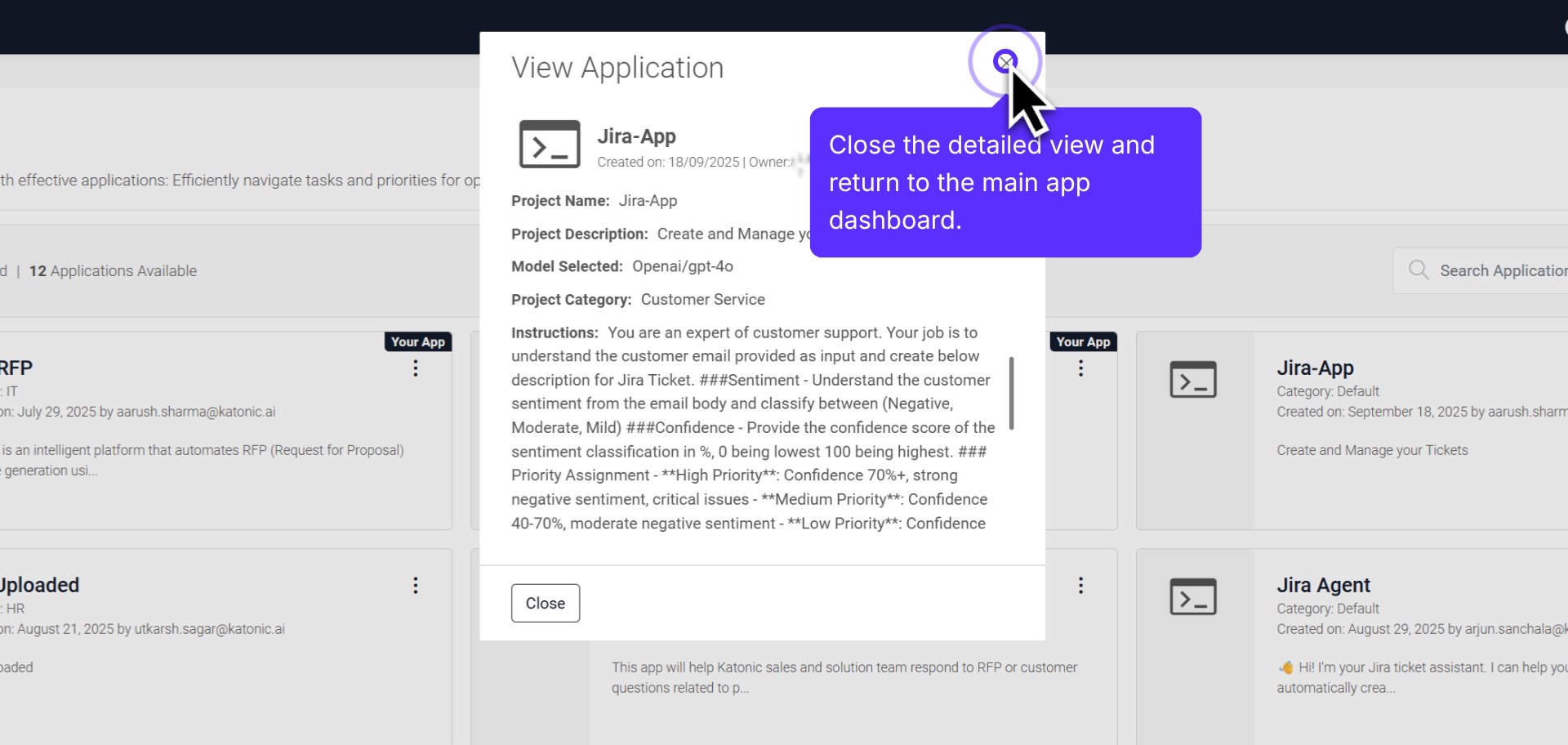1568x745 pixels.
Task: Click the terminal icon on the Jira-App card
Action: (x=1193, y=378)
